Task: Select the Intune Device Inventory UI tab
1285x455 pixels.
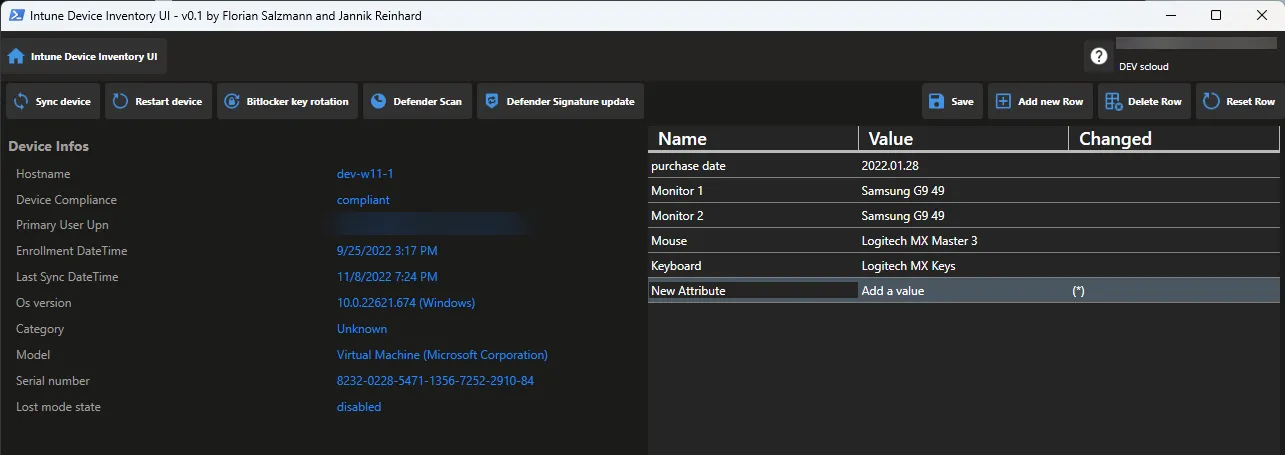Action: [x=85, y=56]
